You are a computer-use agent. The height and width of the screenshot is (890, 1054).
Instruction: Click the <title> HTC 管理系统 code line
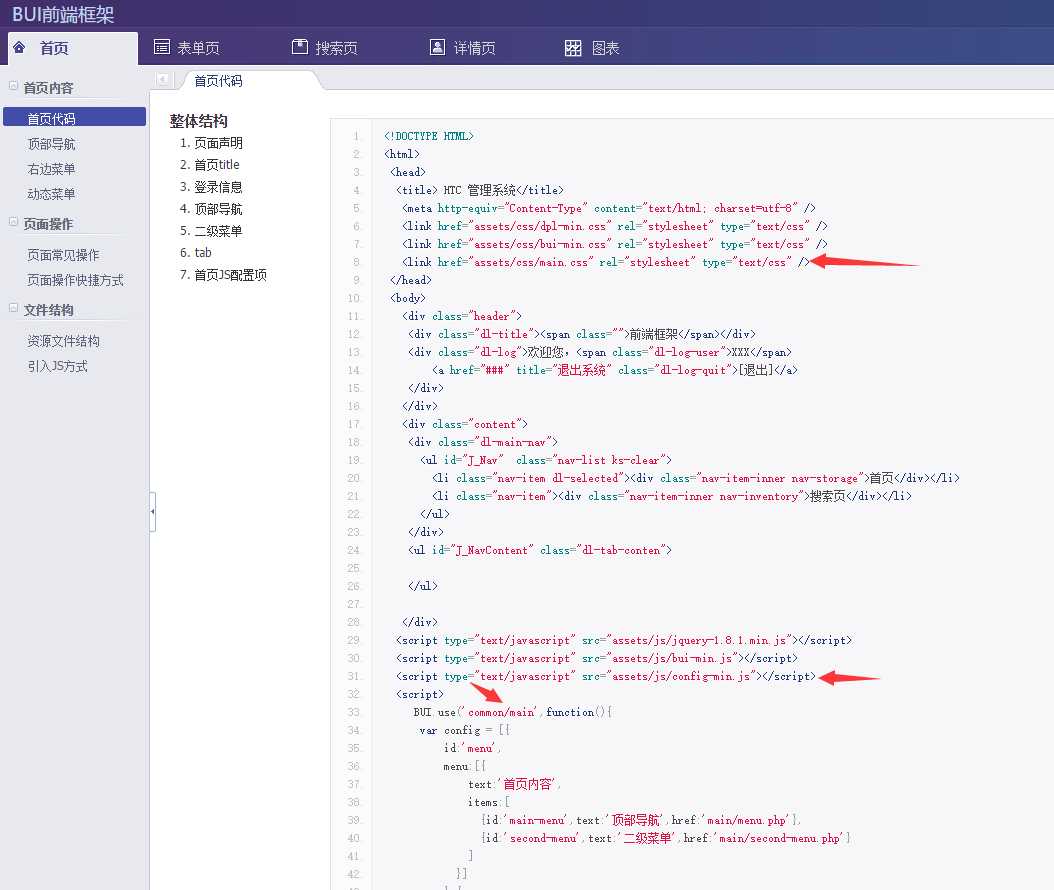point(480,190)
